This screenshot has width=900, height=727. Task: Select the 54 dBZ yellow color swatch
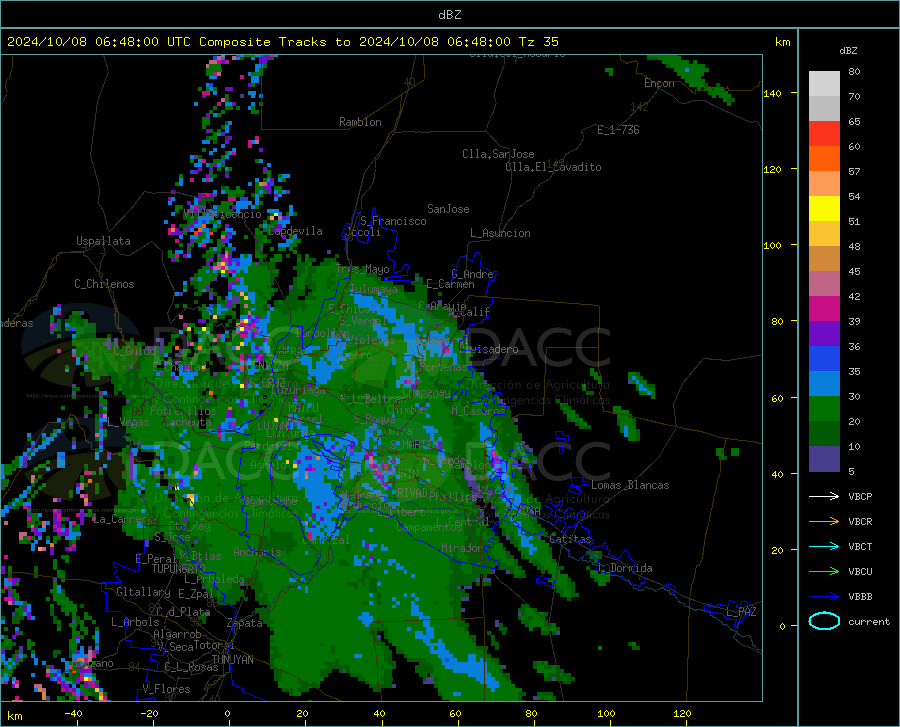point(824,209)
